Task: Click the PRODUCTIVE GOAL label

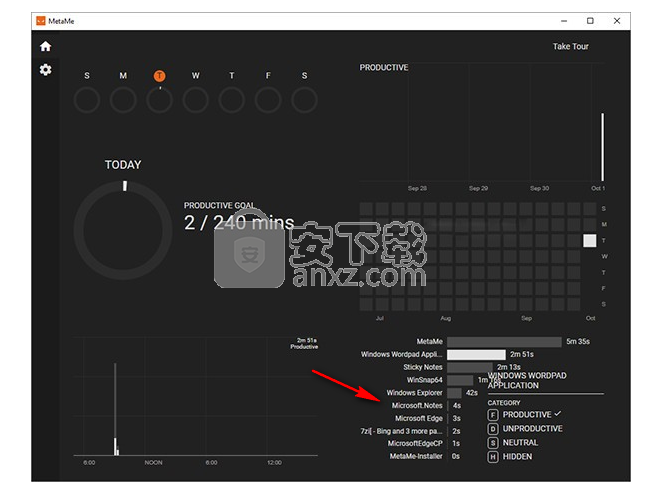Action: click(x=219, y=205)
